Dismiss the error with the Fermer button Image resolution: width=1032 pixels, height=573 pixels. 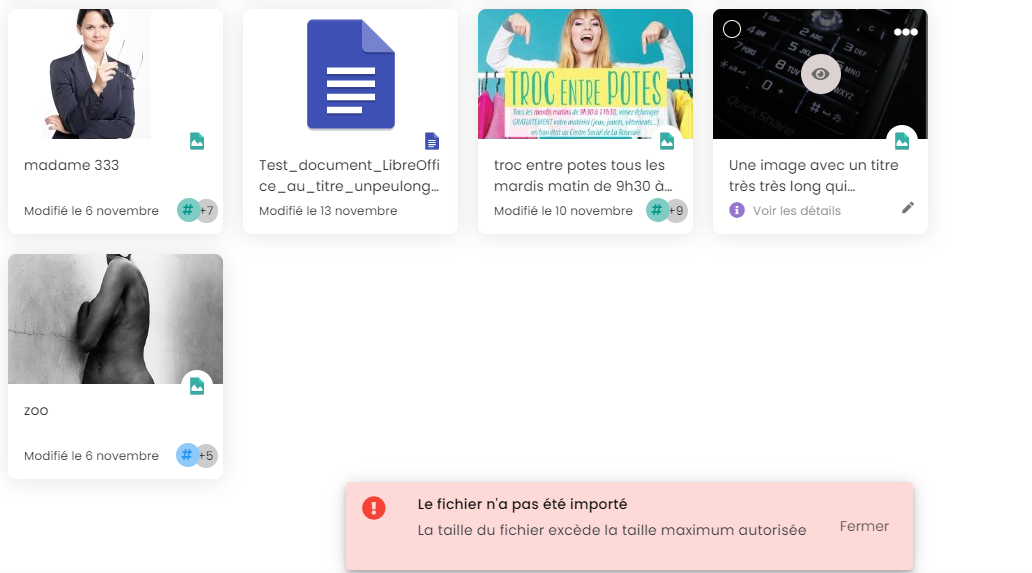(x=864, y=526)
